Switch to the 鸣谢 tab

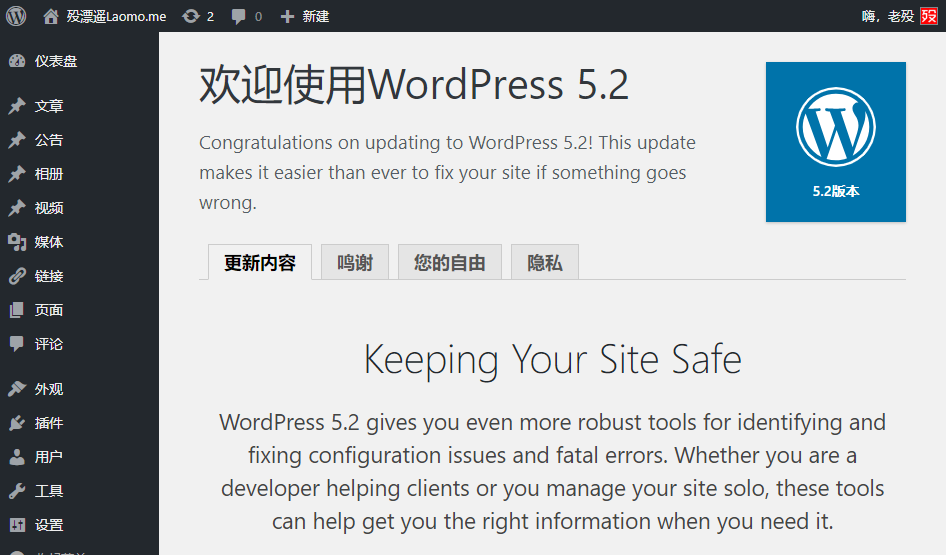point(355,262)
